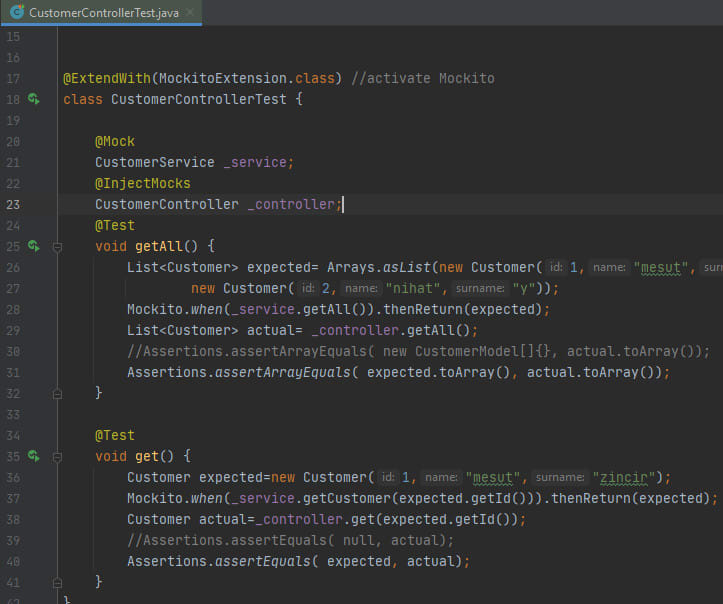The image size is (723, 604).
Task: Click _controller.getAll() call on line 29
Action: 391,331
